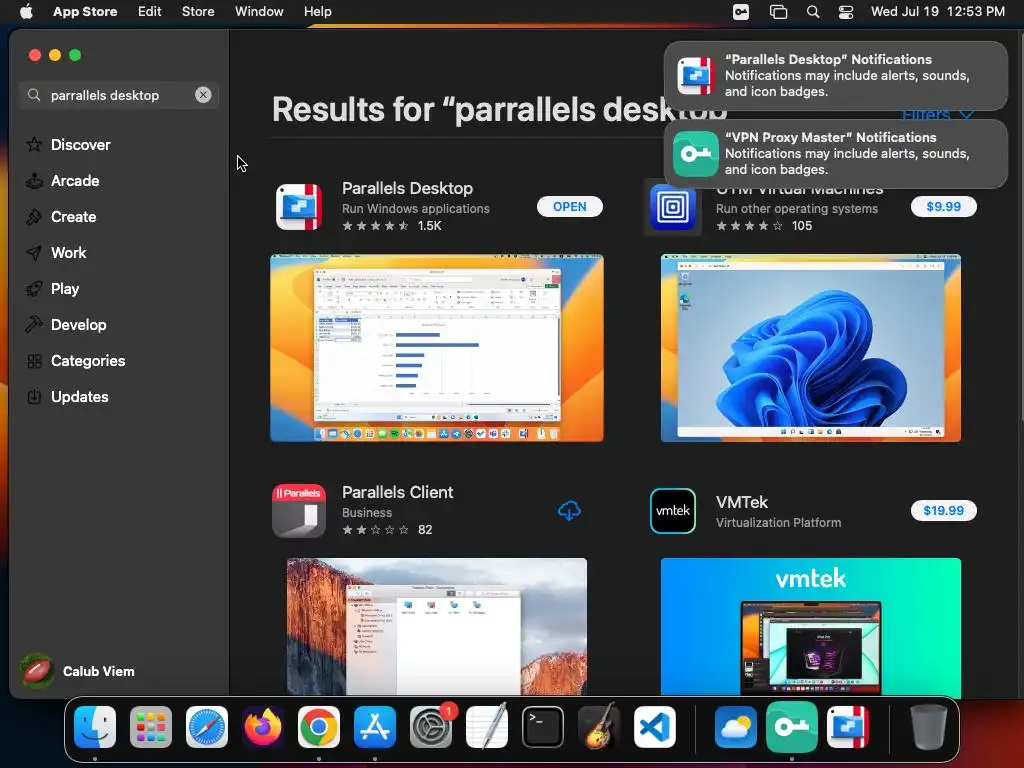Image resolution: width=1024 pixels, height=768 pixels.
Task: Click the search field with parrallels desktop
Action: tap(118, 95)
